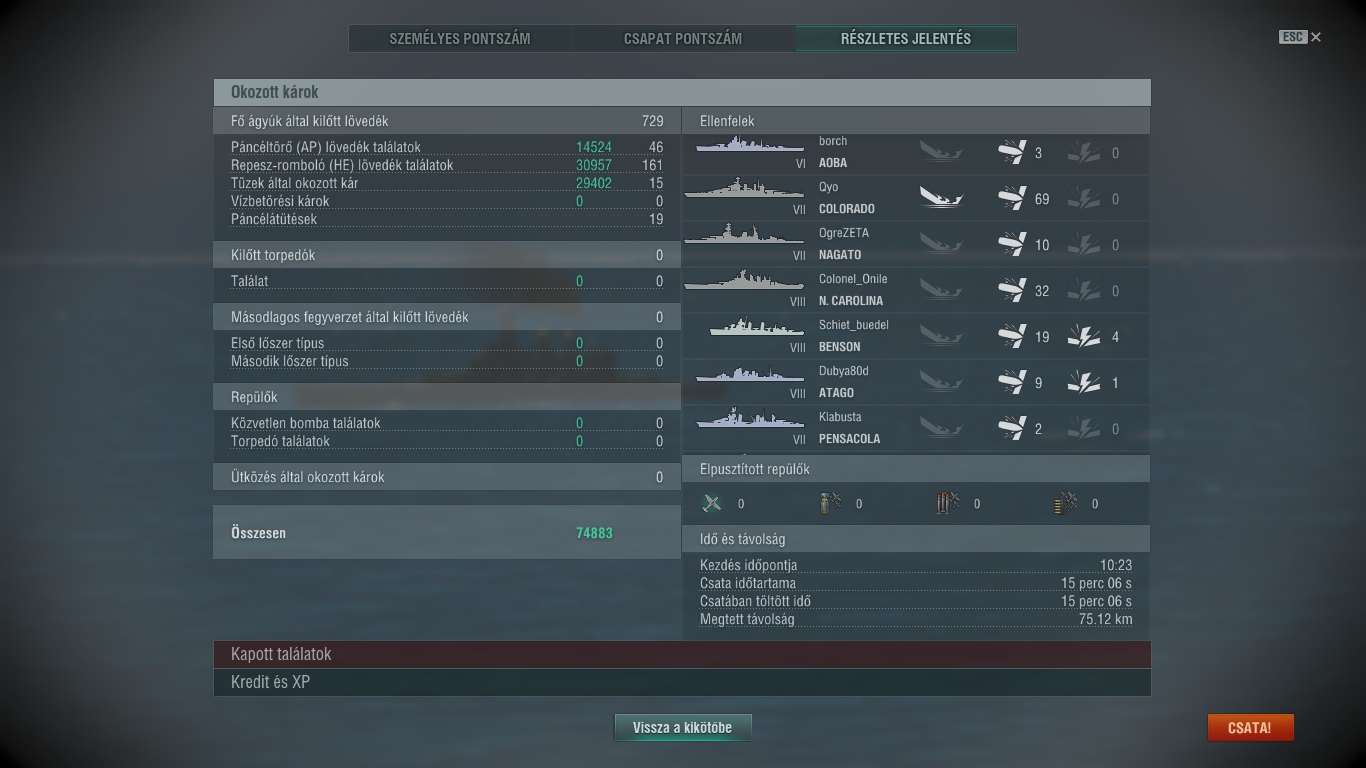The width and height of the screenshot is (1366, 768).
Task: Click the shell hits icon for Aoba
Action: [x=1012, y=152]
